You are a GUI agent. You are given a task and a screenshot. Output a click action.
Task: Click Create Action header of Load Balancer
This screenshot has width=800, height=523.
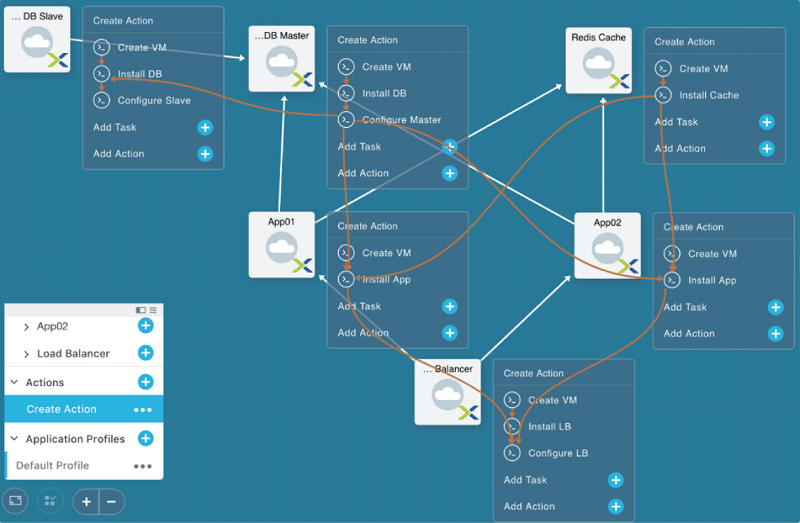534,373
